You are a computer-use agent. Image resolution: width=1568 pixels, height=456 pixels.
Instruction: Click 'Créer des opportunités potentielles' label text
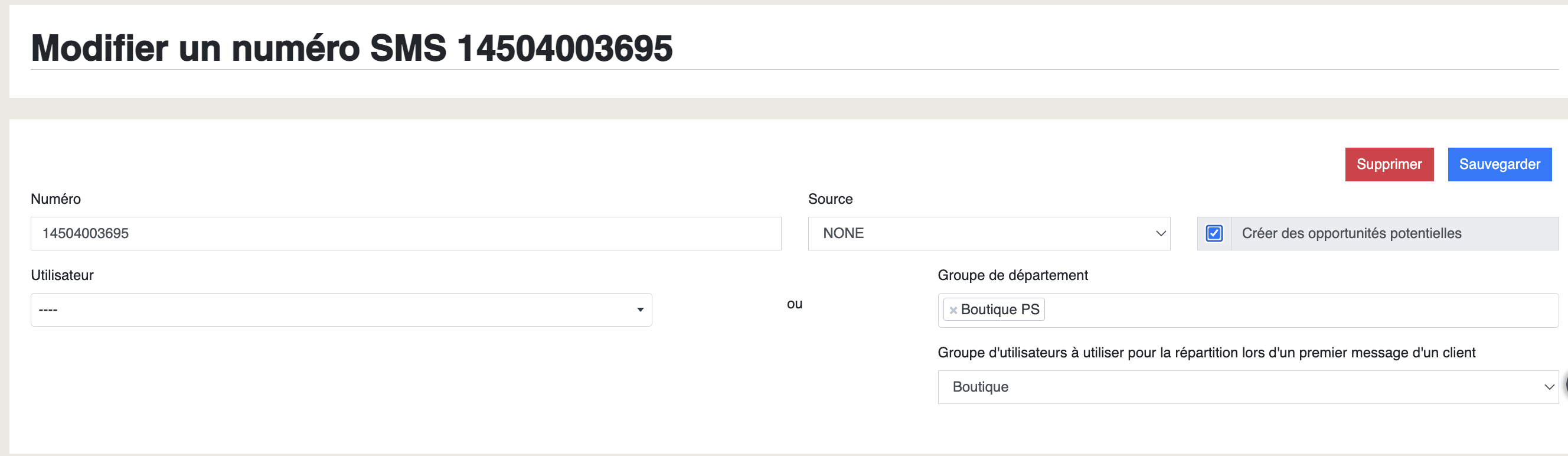tap(1351, 234)
